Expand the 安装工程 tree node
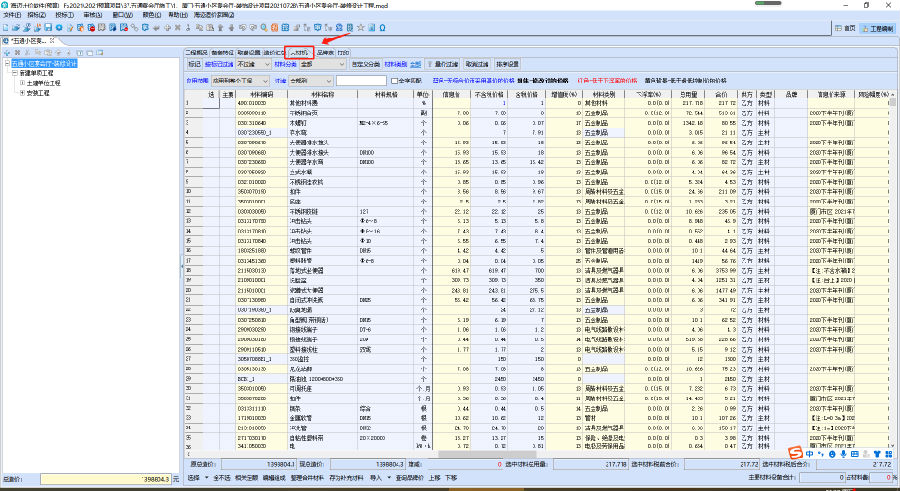 coord(22,92)
